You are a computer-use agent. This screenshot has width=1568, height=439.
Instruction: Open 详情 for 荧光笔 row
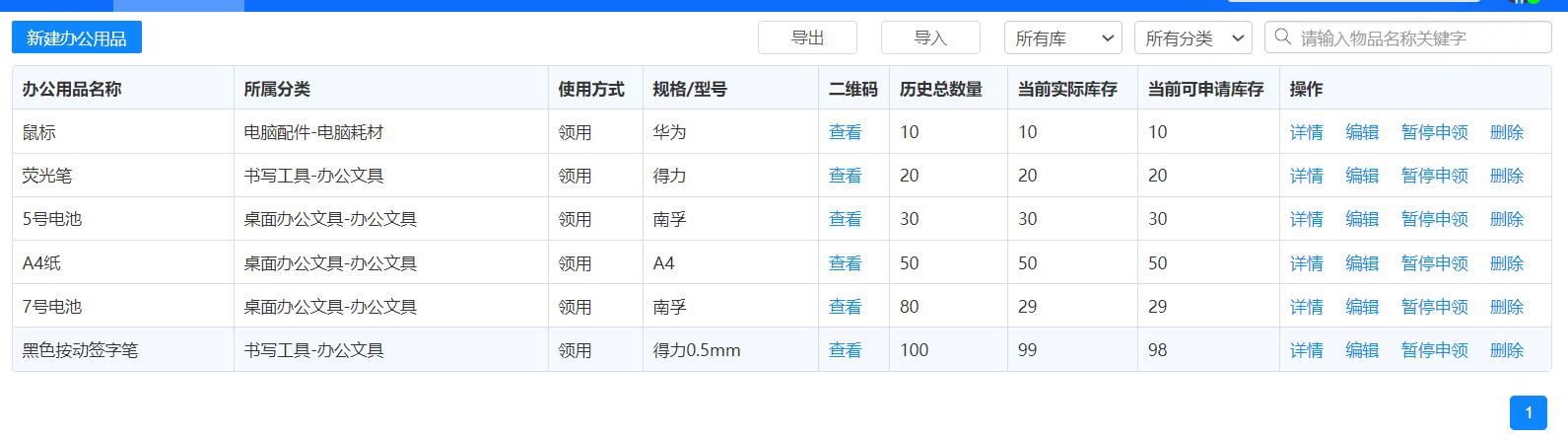pyautogui.click(x=1306, y=176)
